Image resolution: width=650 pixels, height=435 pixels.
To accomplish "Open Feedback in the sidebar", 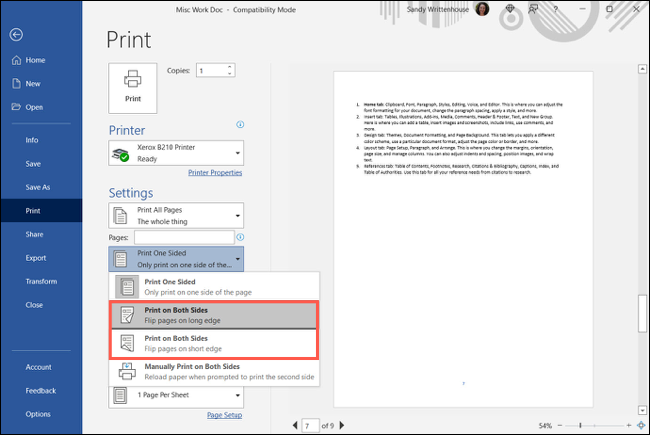I will click(x=41, y=391).
